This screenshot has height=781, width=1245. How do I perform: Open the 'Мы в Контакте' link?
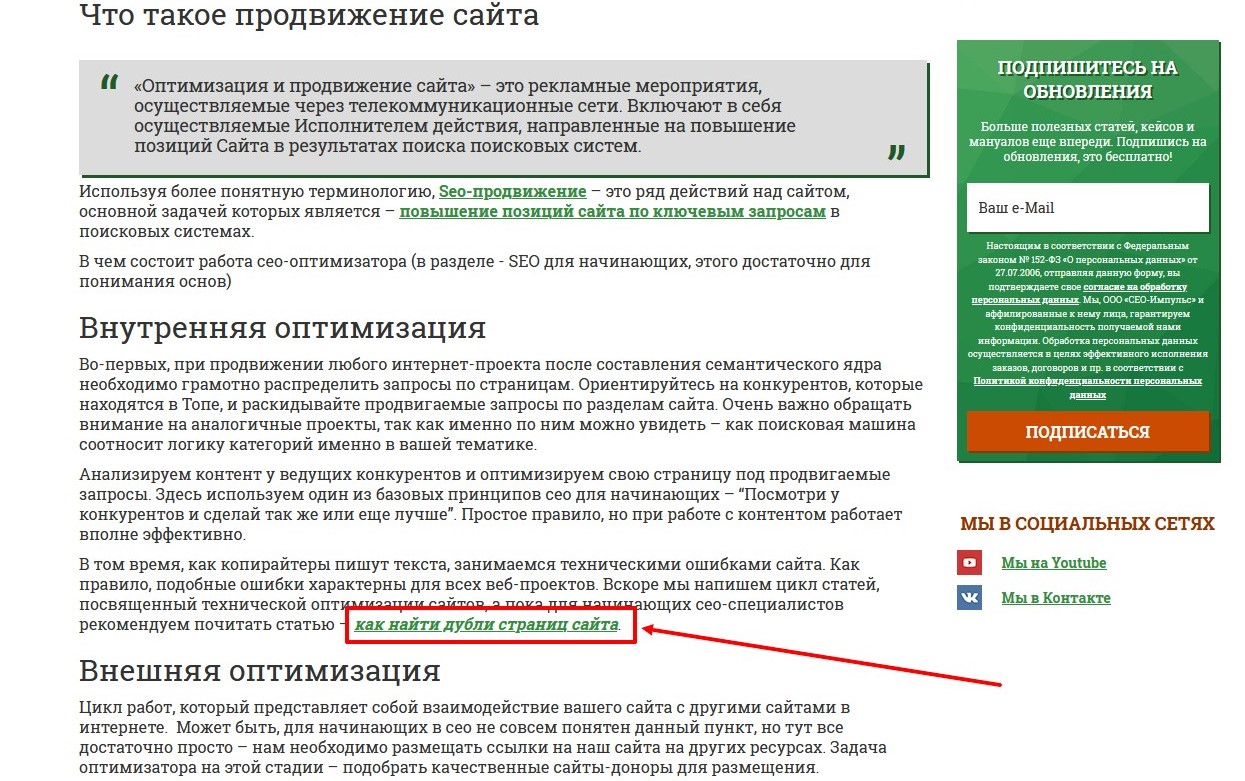tap(1055, 598)
